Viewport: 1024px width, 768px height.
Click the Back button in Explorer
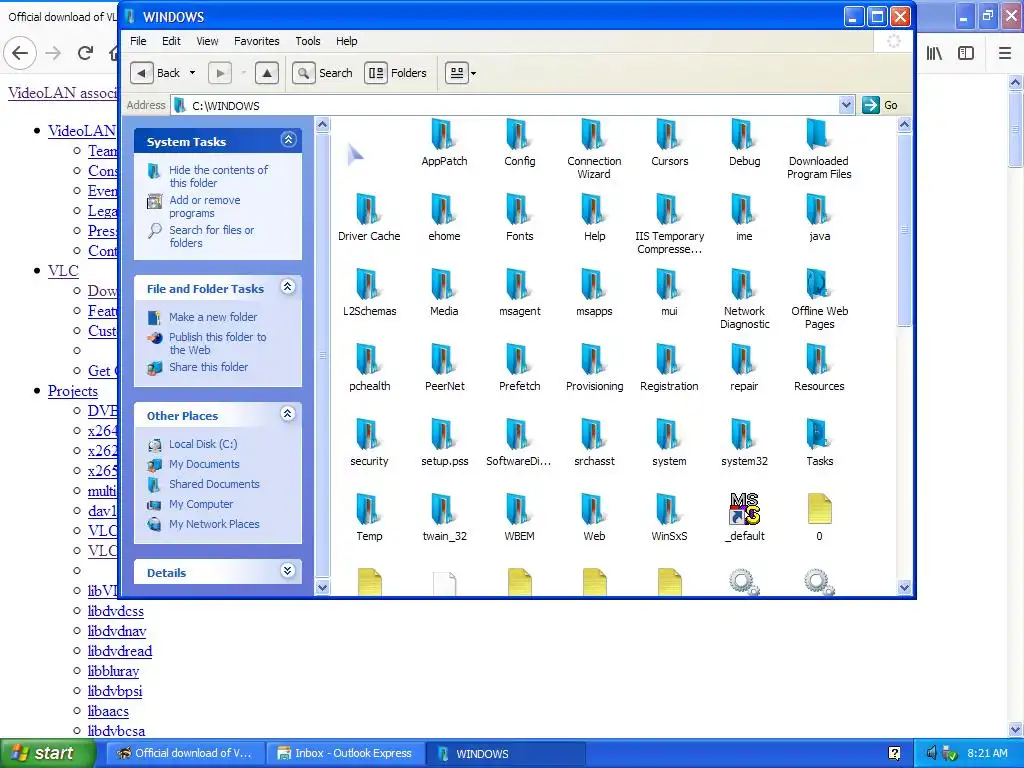pos(155,73)
